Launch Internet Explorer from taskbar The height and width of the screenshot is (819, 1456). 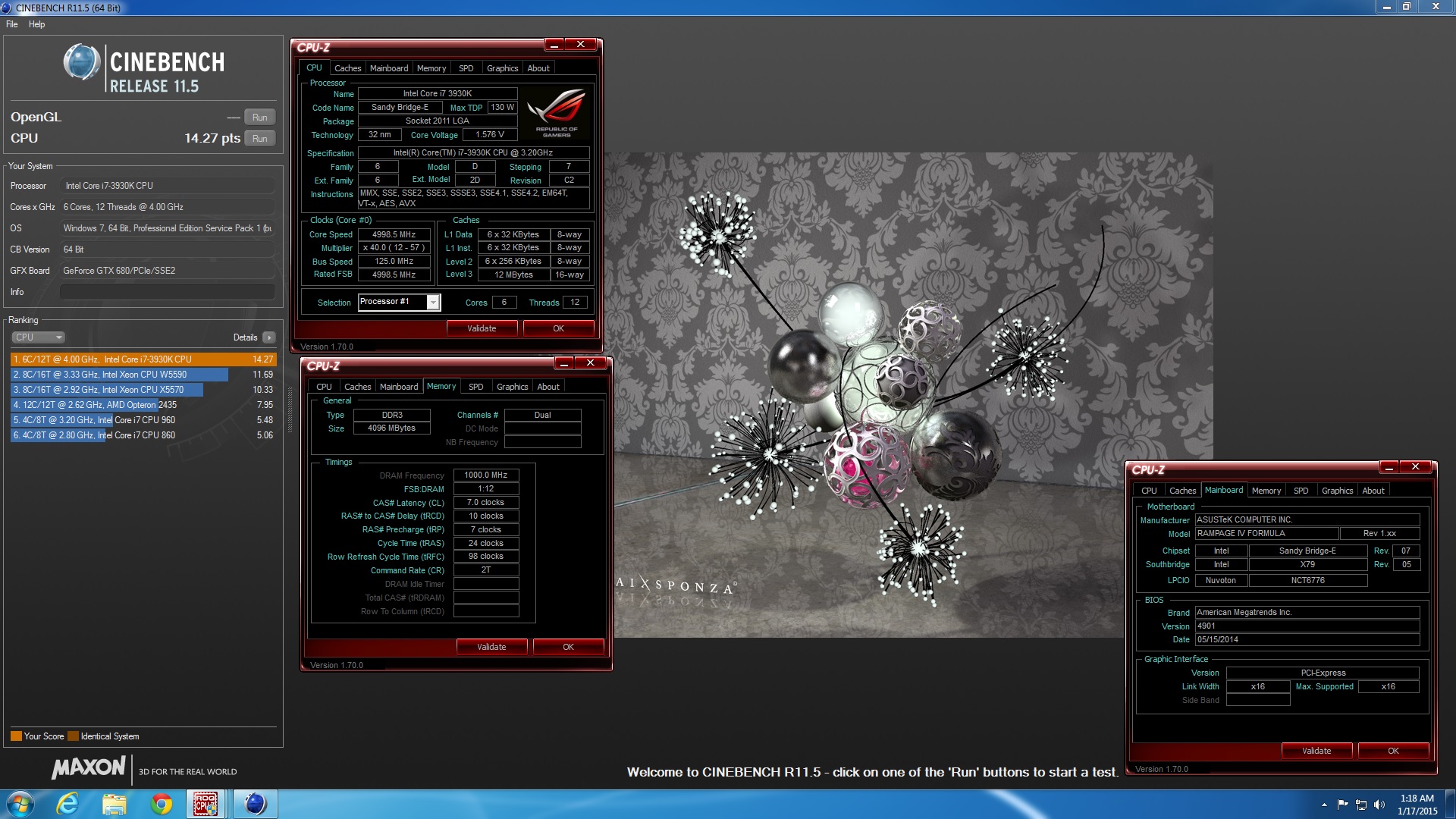coord(67,804)
